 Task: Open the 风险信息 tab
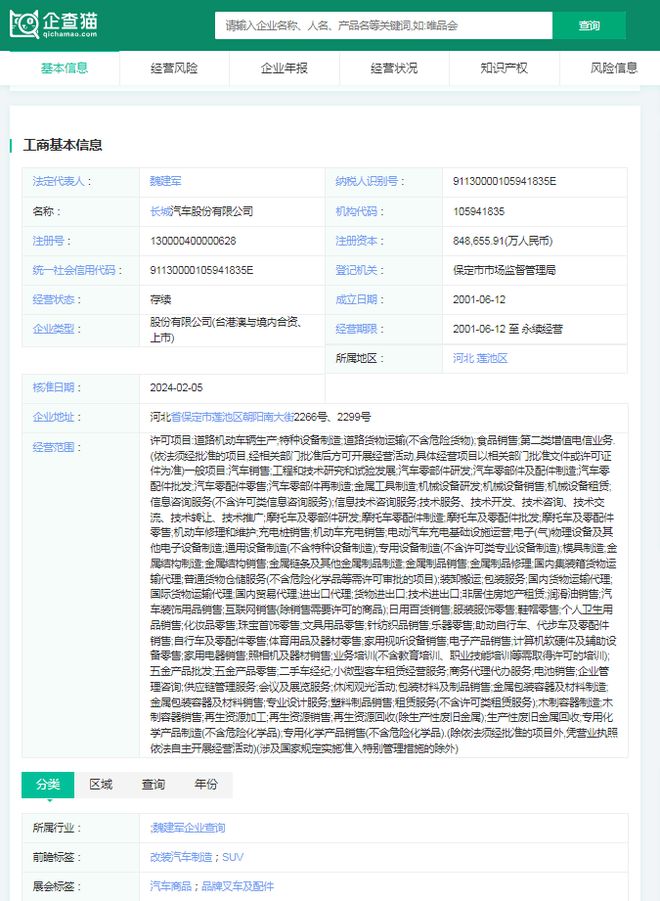tap(614, 68)
